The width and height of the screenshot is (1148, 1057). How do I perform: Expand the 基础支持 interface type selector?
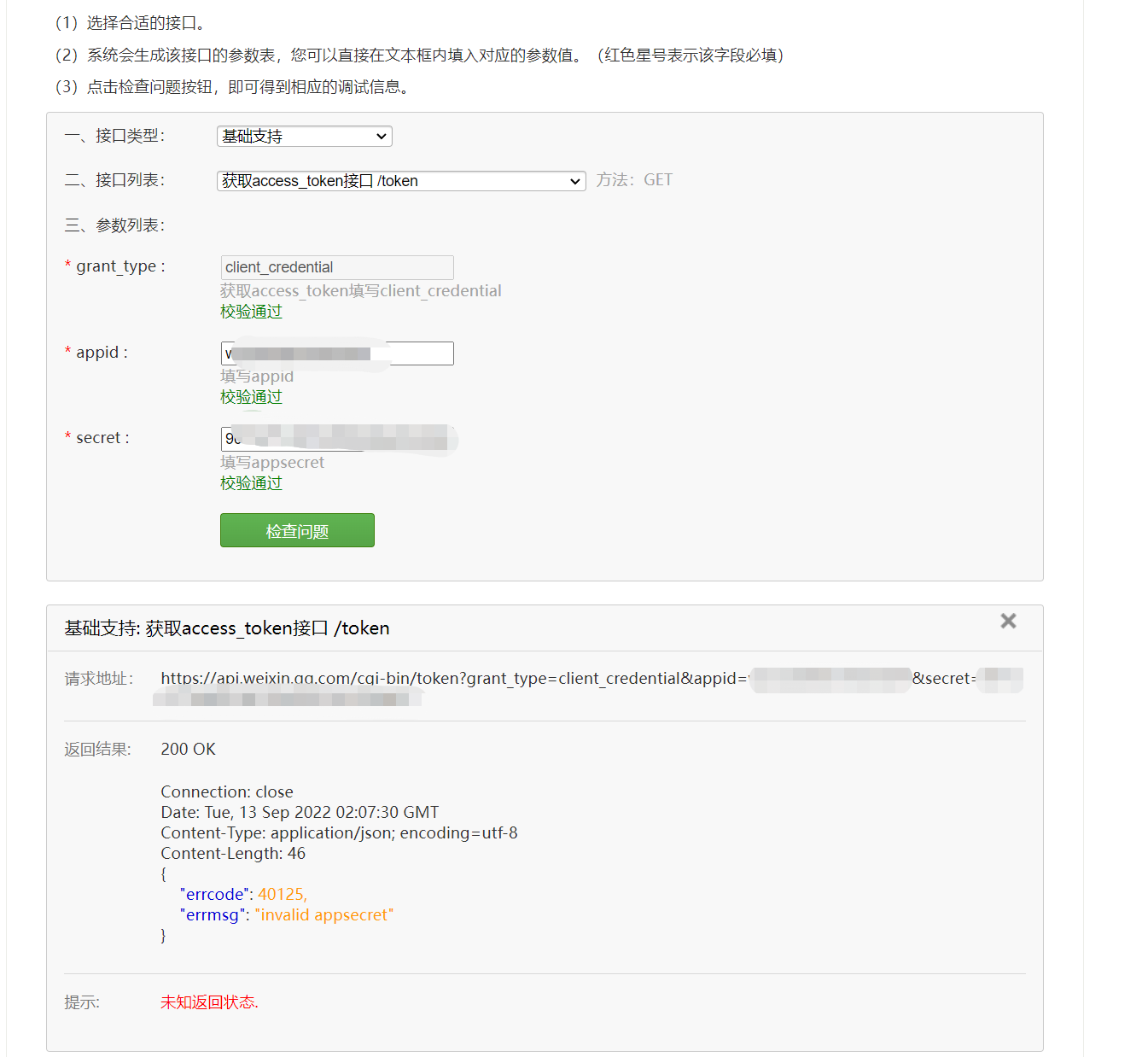coord(304,136)
